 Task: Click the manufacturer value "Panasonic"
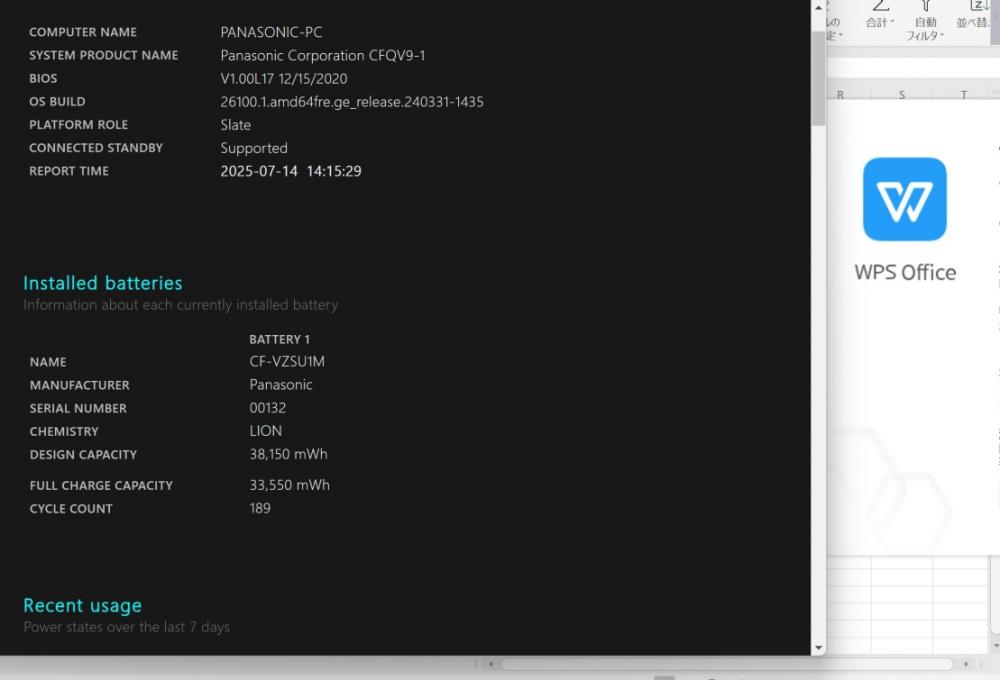281,385
